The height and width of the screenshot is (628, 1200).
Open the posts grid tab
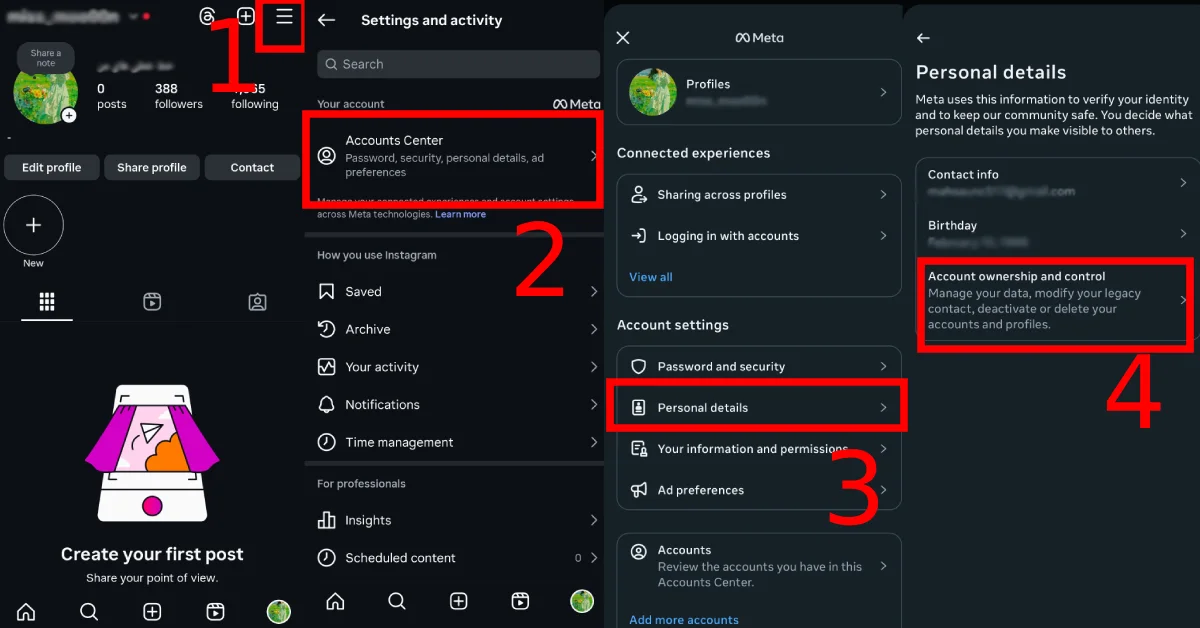tap(47, 302)
